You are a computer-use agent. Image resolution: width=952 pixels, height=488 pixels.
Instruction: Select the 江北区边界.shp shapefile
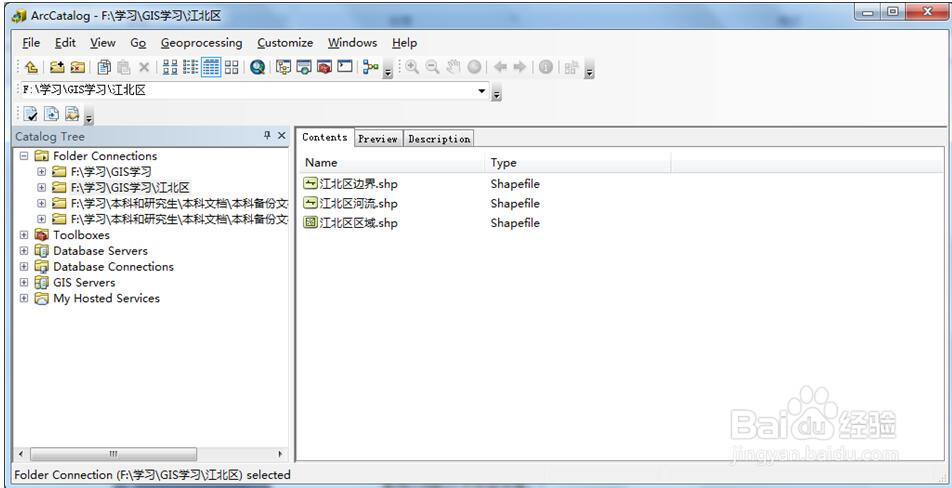(351, 184)
